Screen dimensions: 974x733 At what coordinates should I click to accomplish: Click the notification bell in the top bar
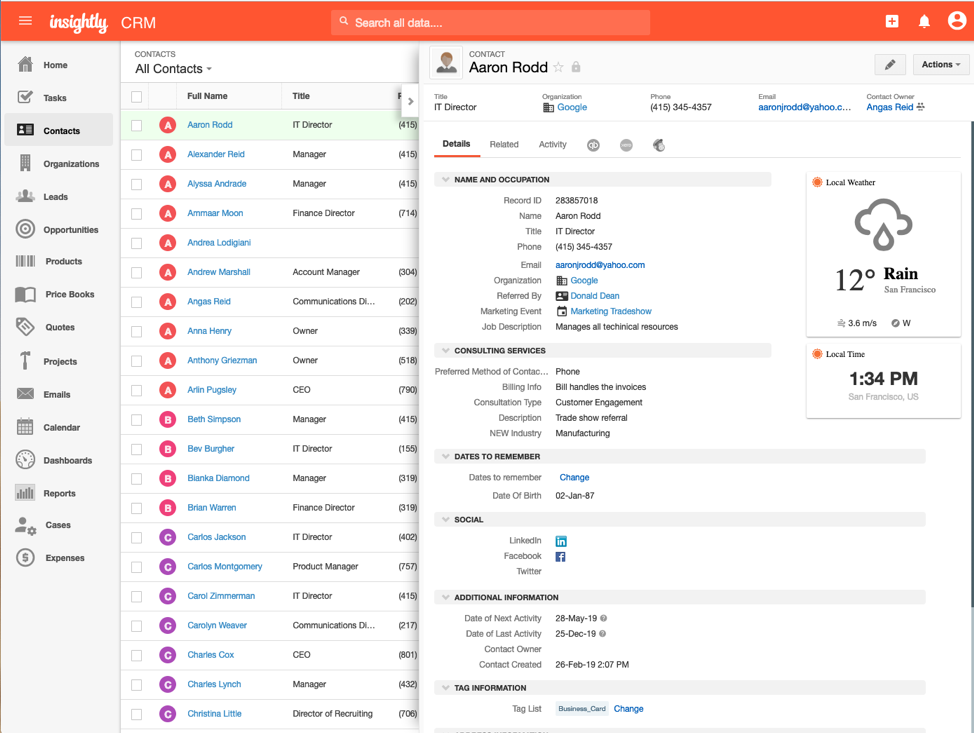924,20
